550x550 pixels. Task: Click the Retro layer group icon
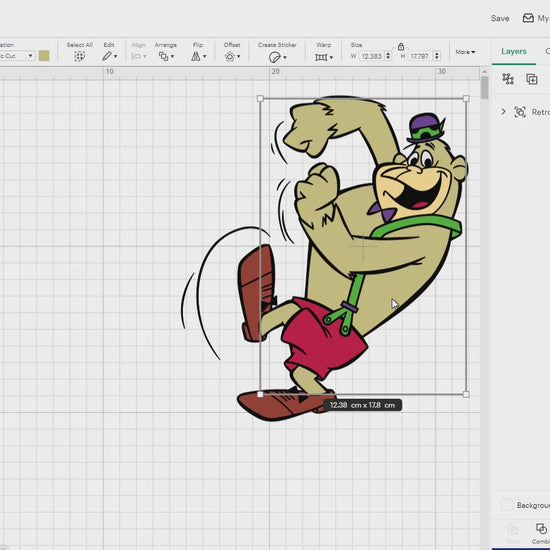coord(520,112)
